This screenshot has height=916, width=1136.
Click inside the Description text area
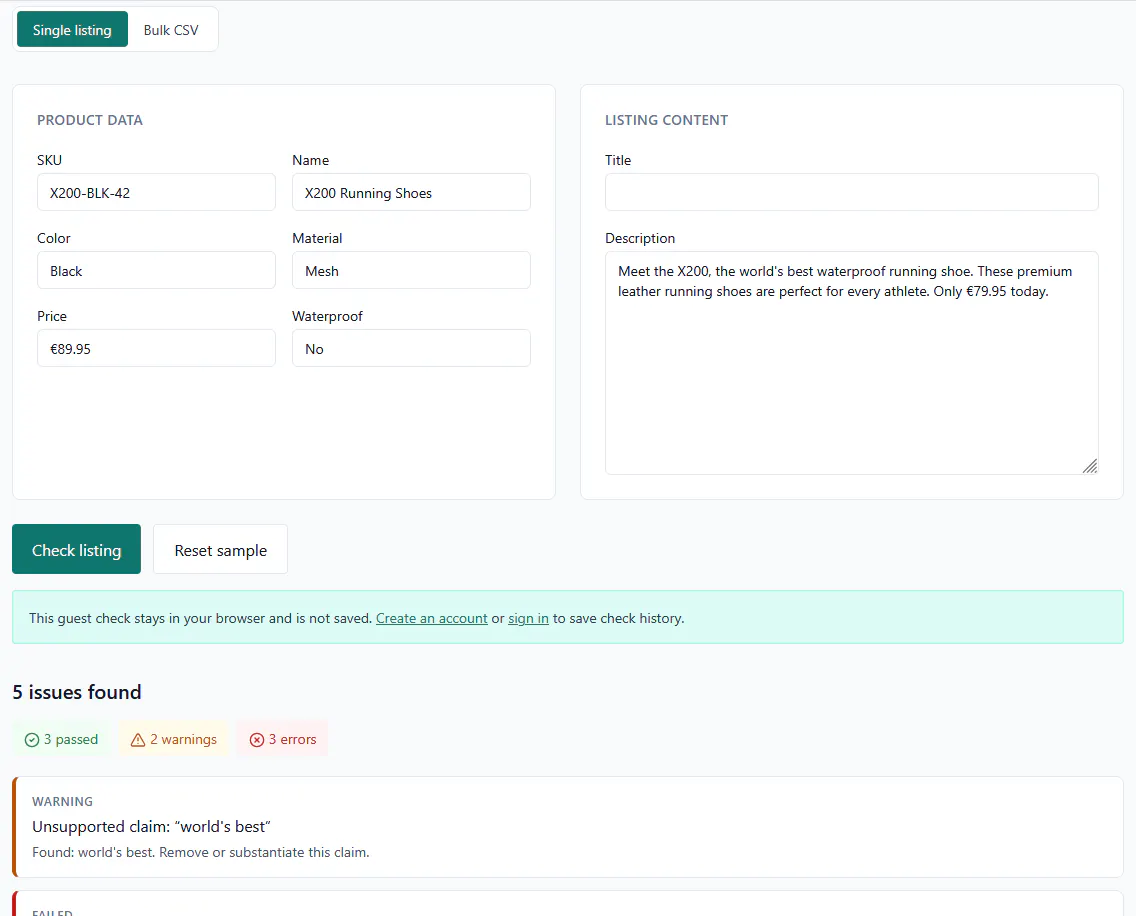[x=851, y=363]
